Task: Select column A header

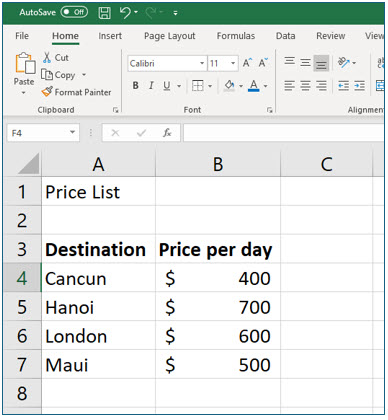Action: 98,164
